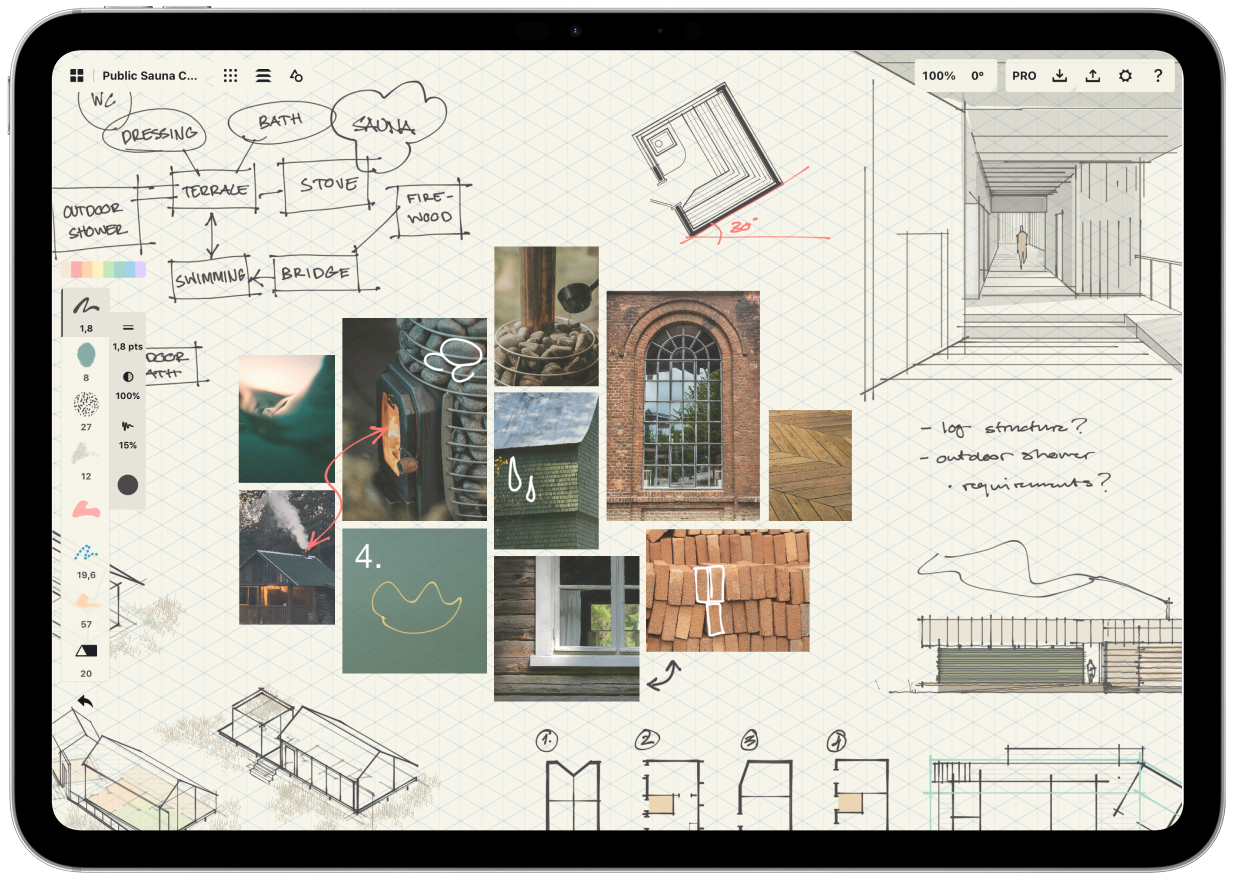Select the peach highlighter brush sized 57

[x=86, y=609]
